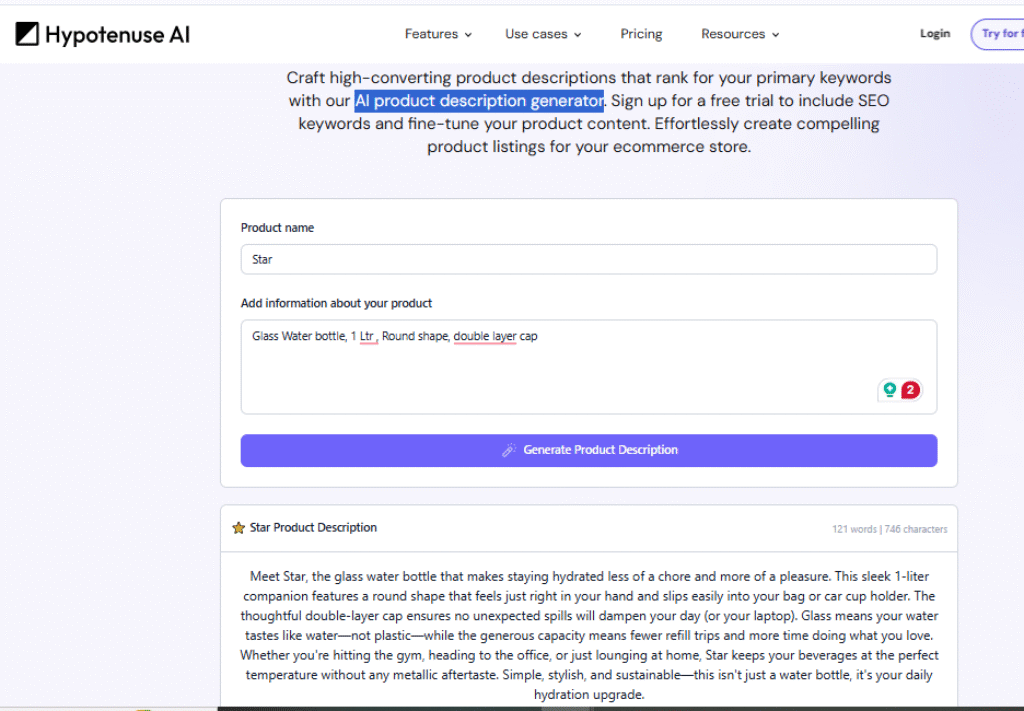This screenshot has height=711, width=1024.
Task: Click the chevron arrow next to Features
Action: (467, 35)
